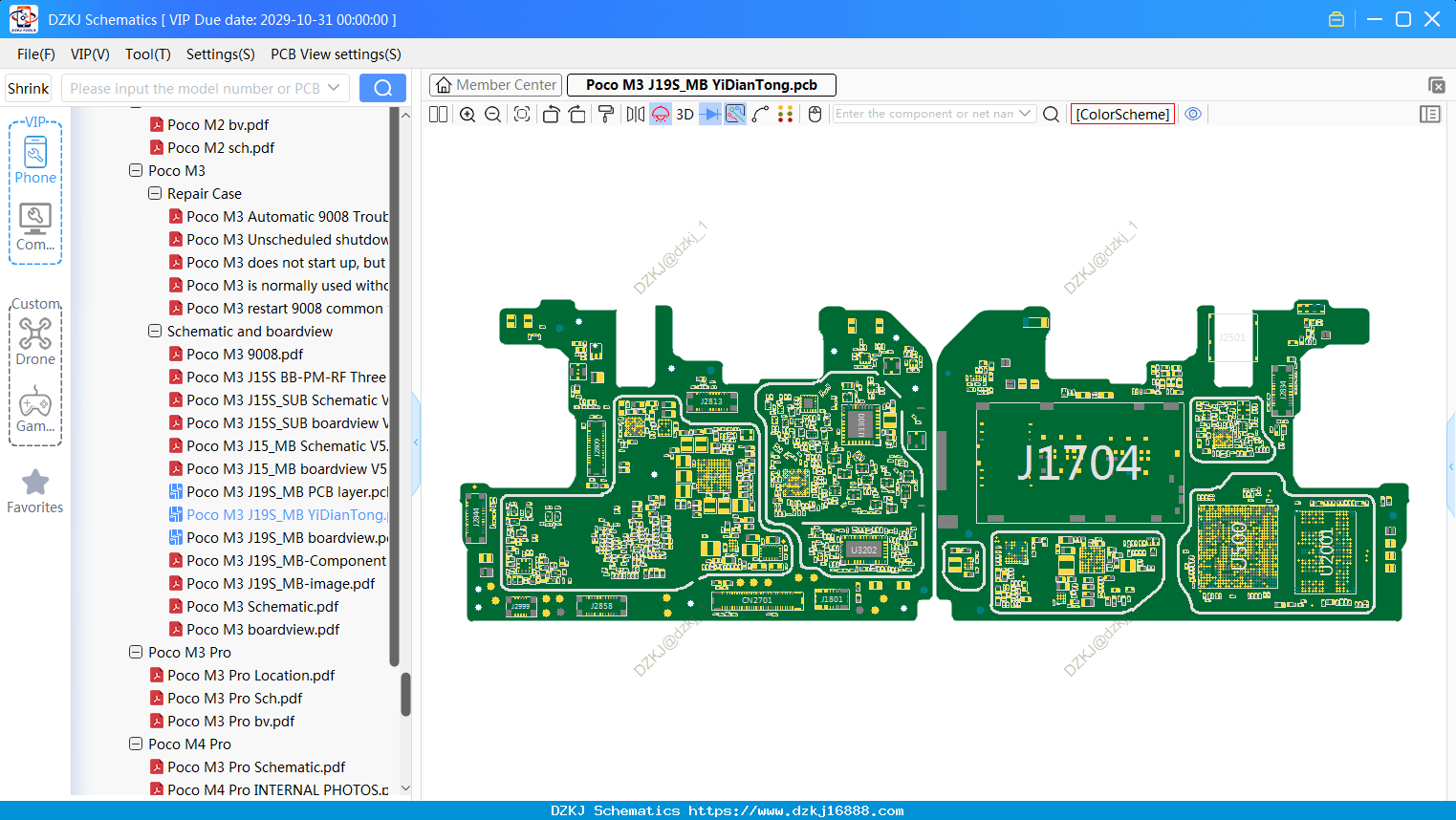1456x820 pixels.
Task: Collapse the Poco M4 Pro node
Action: click(x=136, y=744)
